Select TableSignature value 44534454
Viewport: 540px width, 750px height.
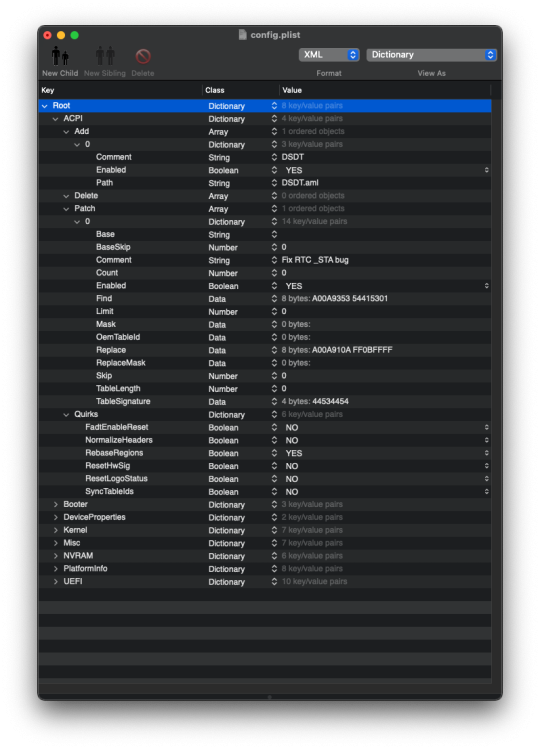click(330, 401)
